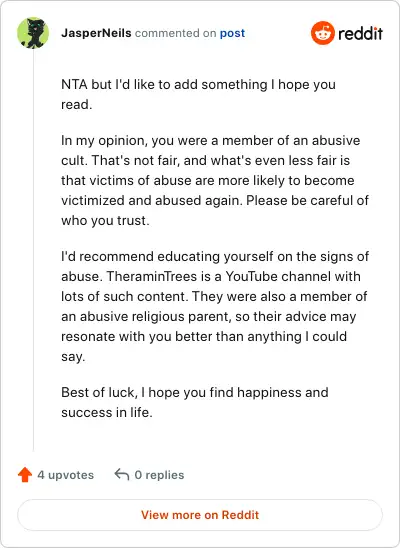Click the reddit wordmark text
Screen dimensions: 400x548
360,34
